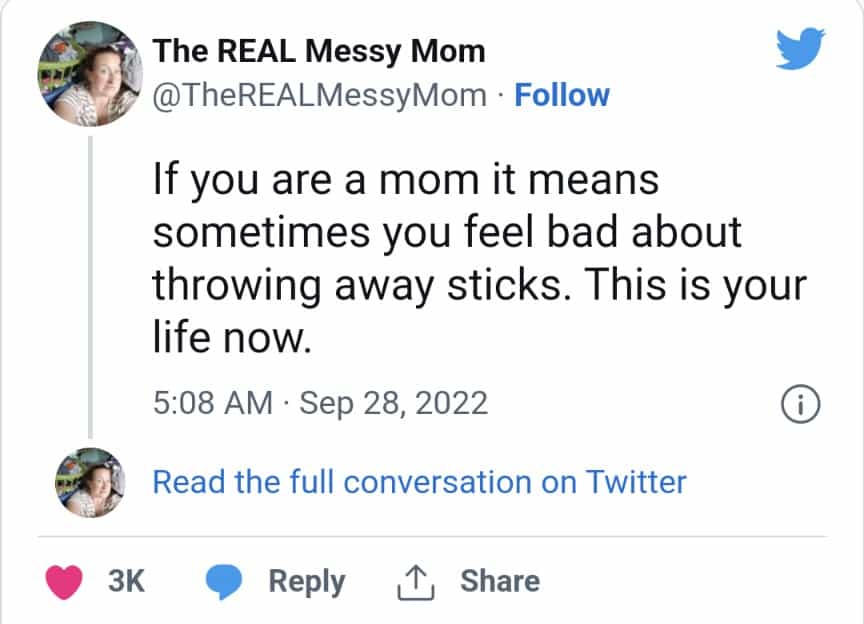This screenshot has height=624, width=864.
Task: Toggle following via the Follow control
Action: tap(562, 95)
